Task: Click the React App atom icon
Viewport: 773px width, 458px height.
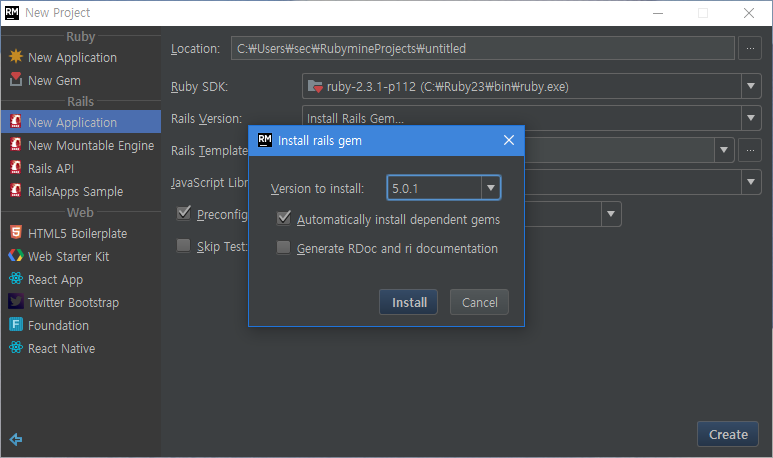Action: (x=16, y=279)
